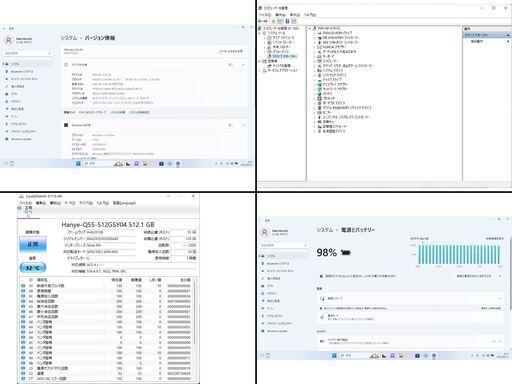Open 操作 menu in コンピューターの管理
This screenshot has height=384, width=512.
(281, 15)
